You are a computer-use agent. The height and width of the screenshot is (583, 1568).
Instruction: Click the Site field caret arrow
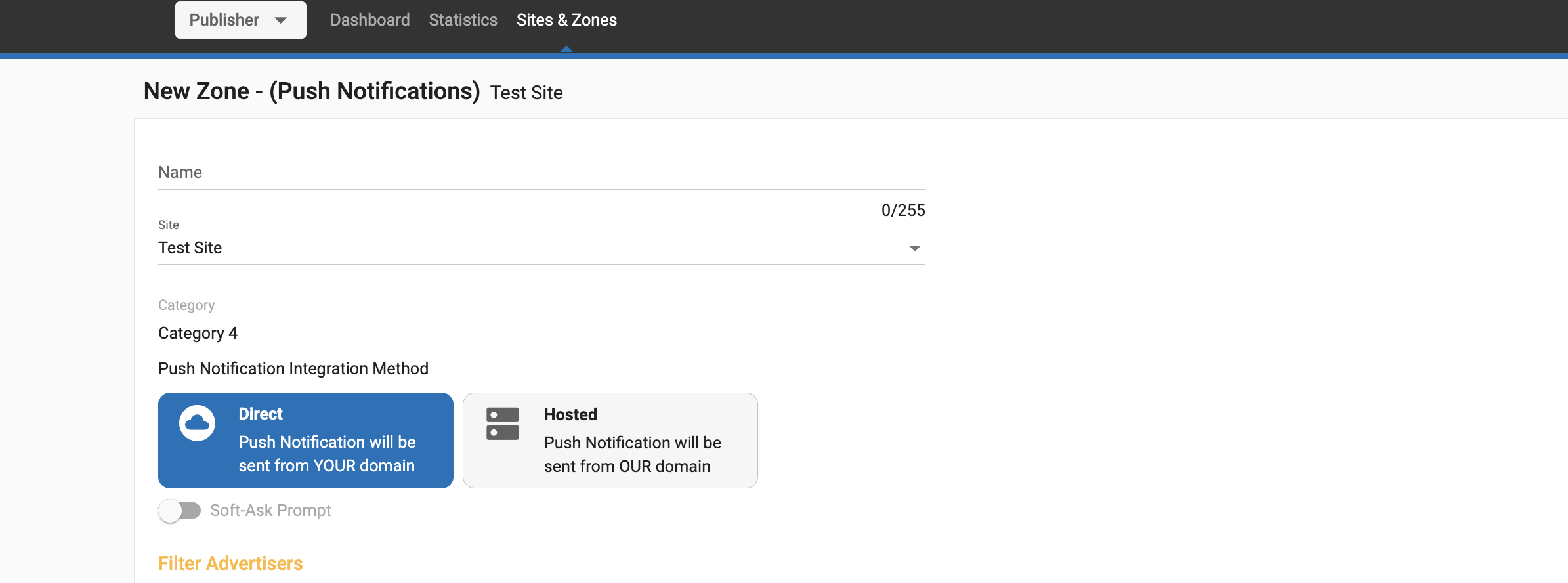(914, 248)
